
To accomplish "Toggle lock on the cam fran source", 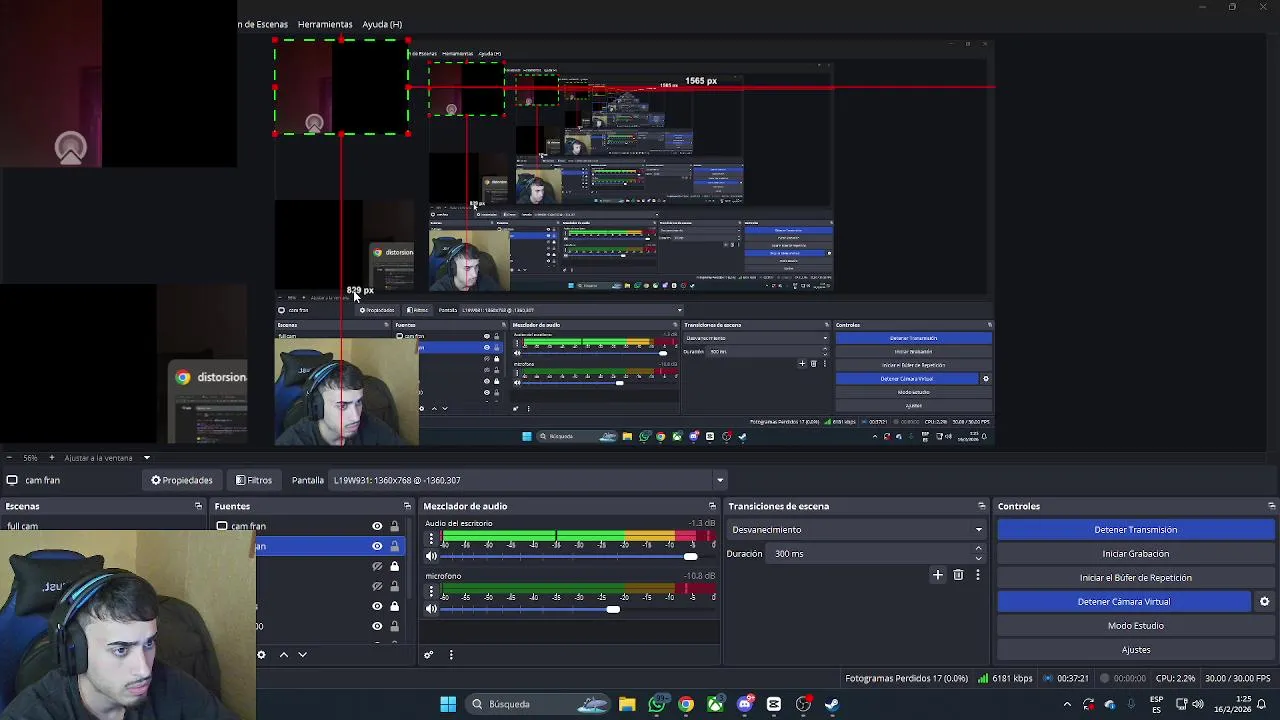I will (395, 526).
